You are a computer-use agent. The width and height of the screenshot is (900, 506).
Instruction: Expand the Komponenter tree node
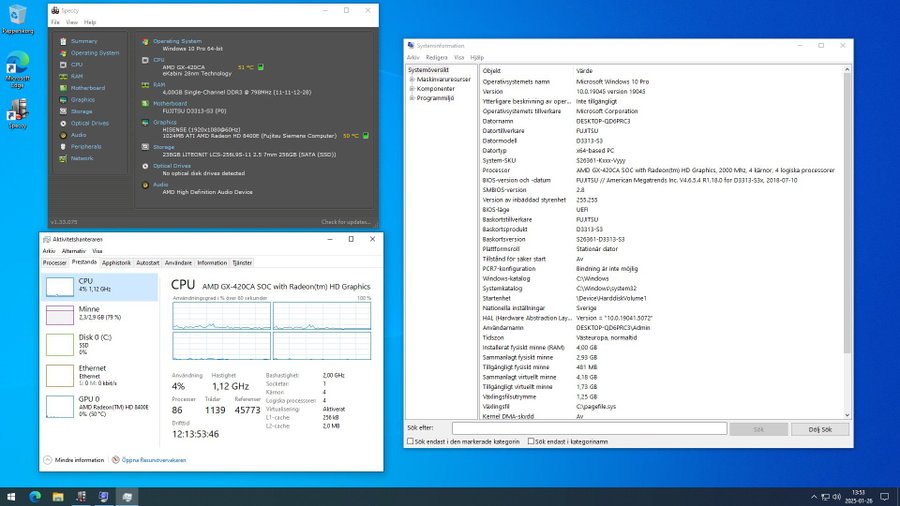tap(412, 88)
